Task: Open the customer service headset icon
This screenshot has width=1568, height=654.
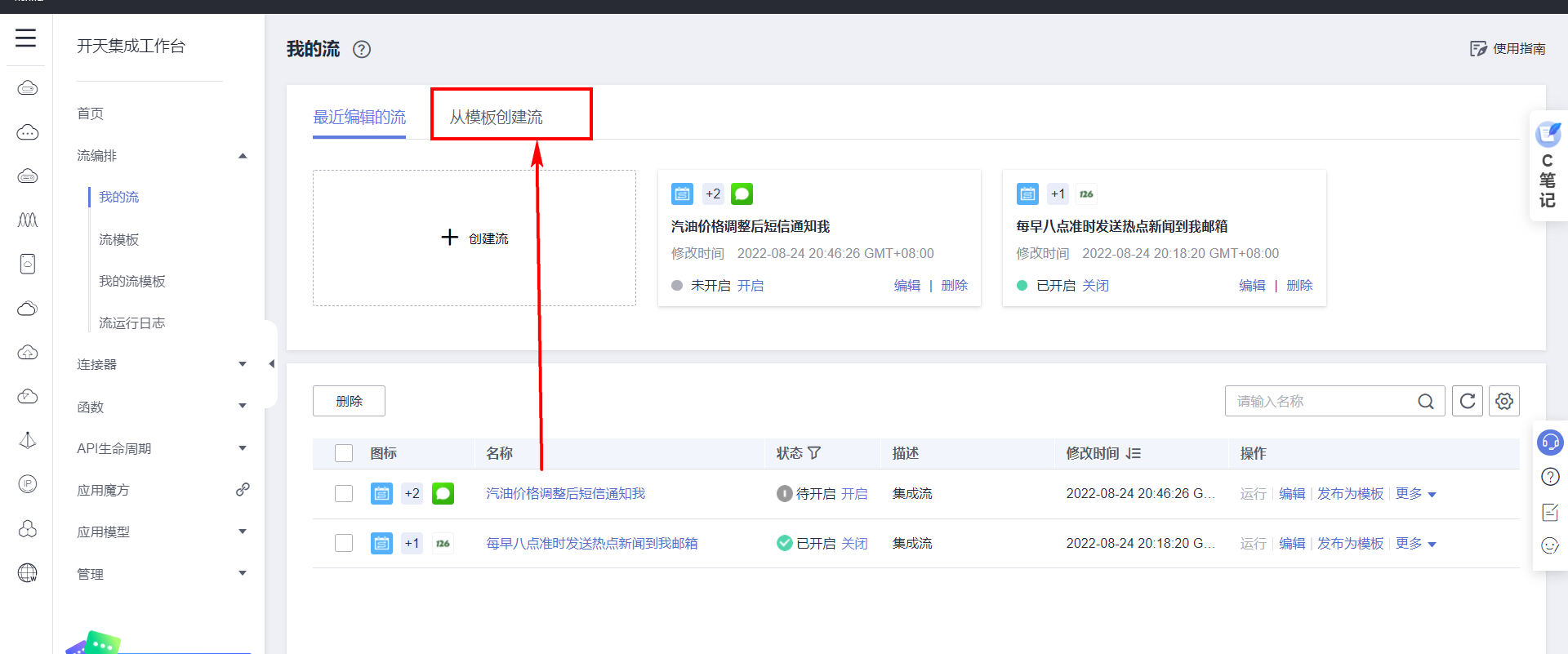Action: 1550,443
